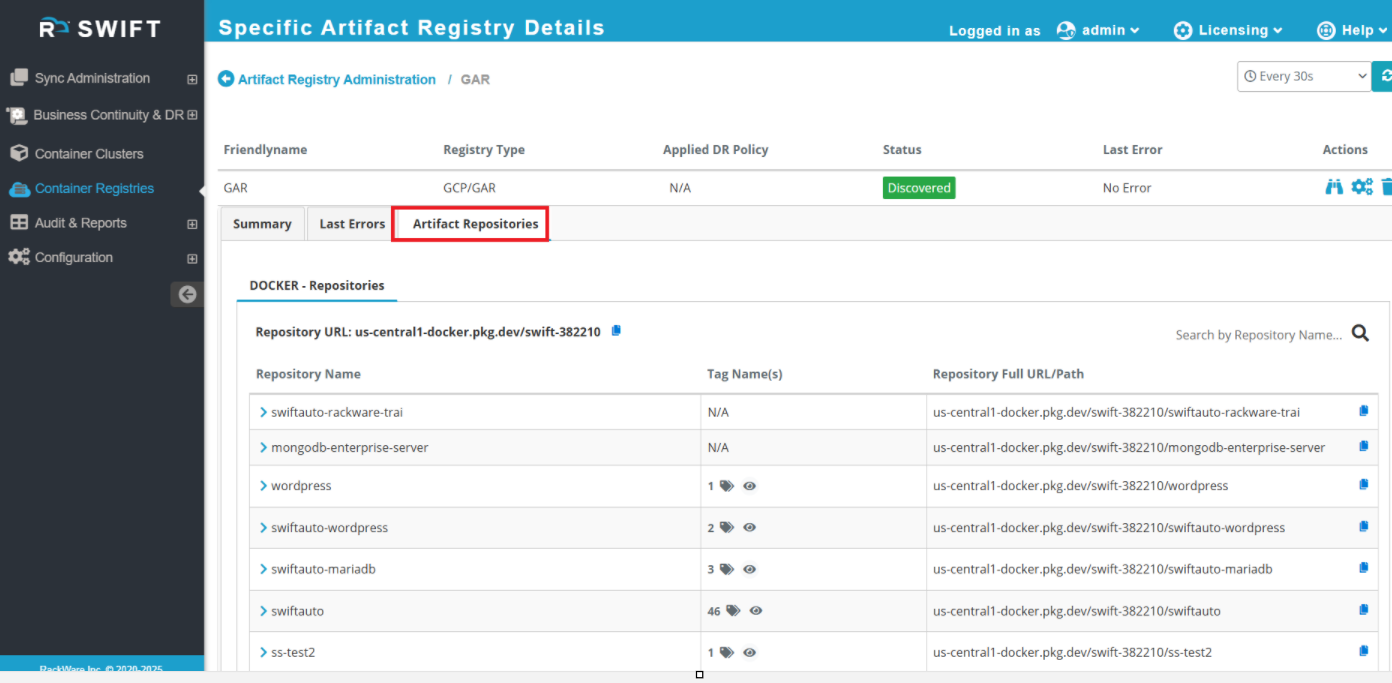Open Audit & Reports menu item
The image size is (1392, 683).
click(x=81, y=223)
